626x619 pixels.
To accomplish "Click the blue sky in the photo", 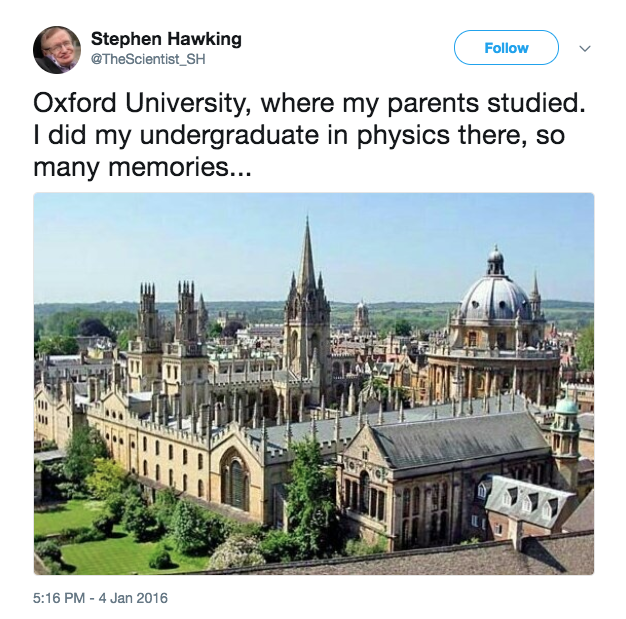I will point(200,240).
